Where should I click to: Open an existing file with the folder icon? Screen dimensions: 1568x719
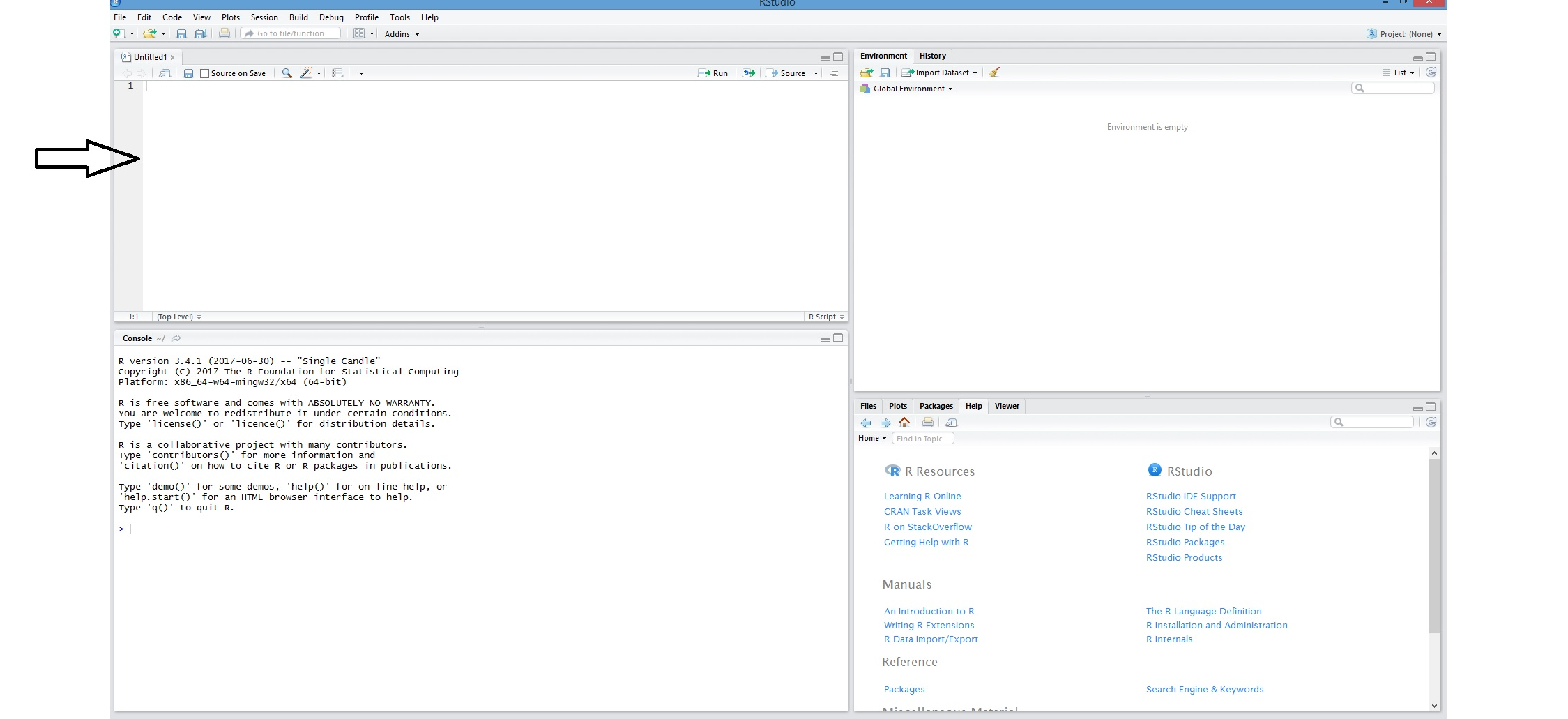tap(149, 33)
